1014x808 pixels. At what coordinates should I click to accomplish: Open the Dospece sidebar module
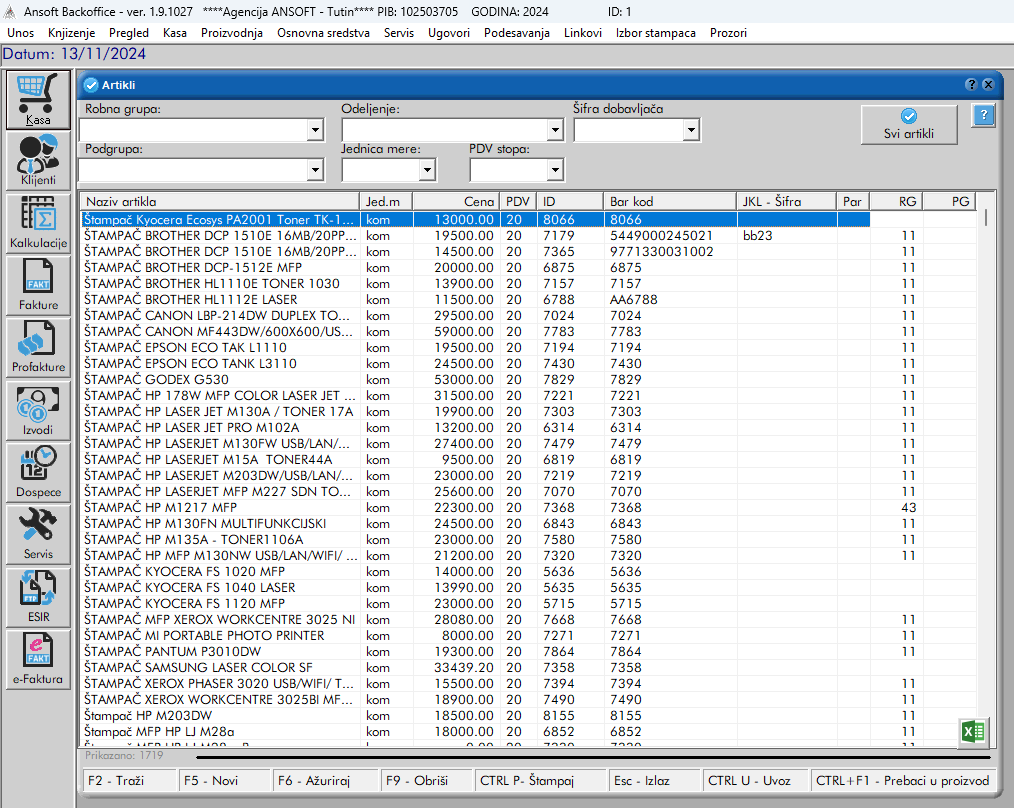point(38,472)
